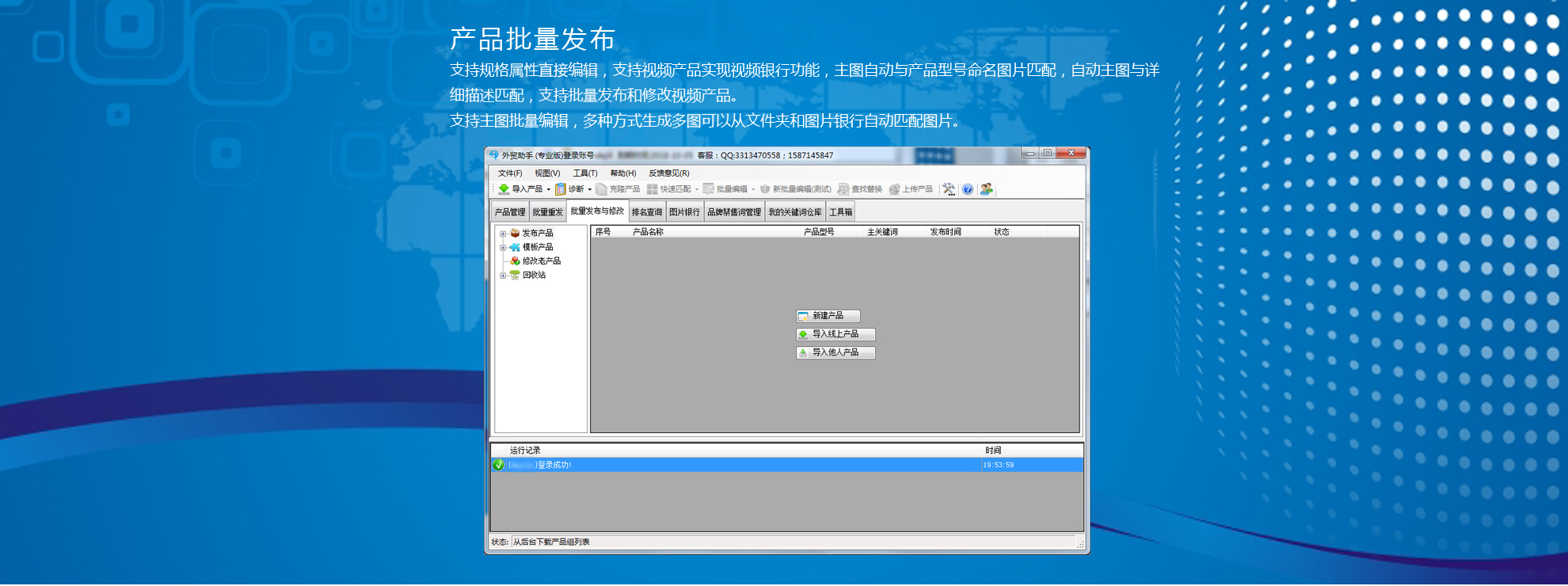Click the app logo in title bar
Image resolution: width=1568 pixels, height=586 pixels.
click(x=494, y=155)
